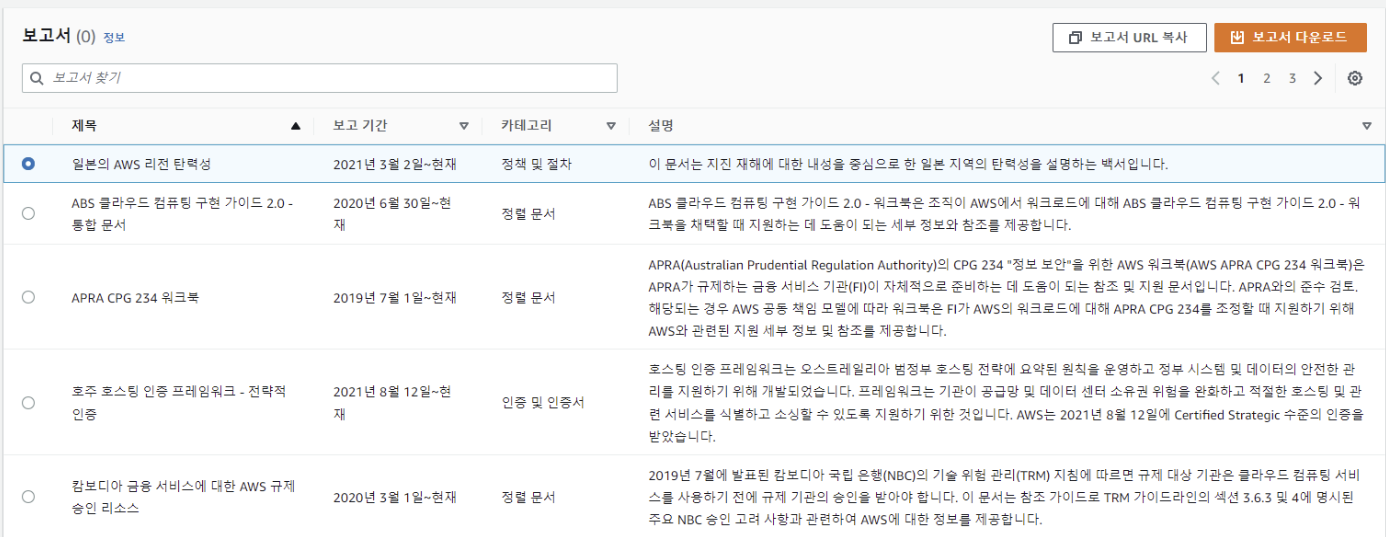Click the description of 일본의 AWS 리전 탄력성
This screenshot has width=1386, height=537.
(908, 163)
